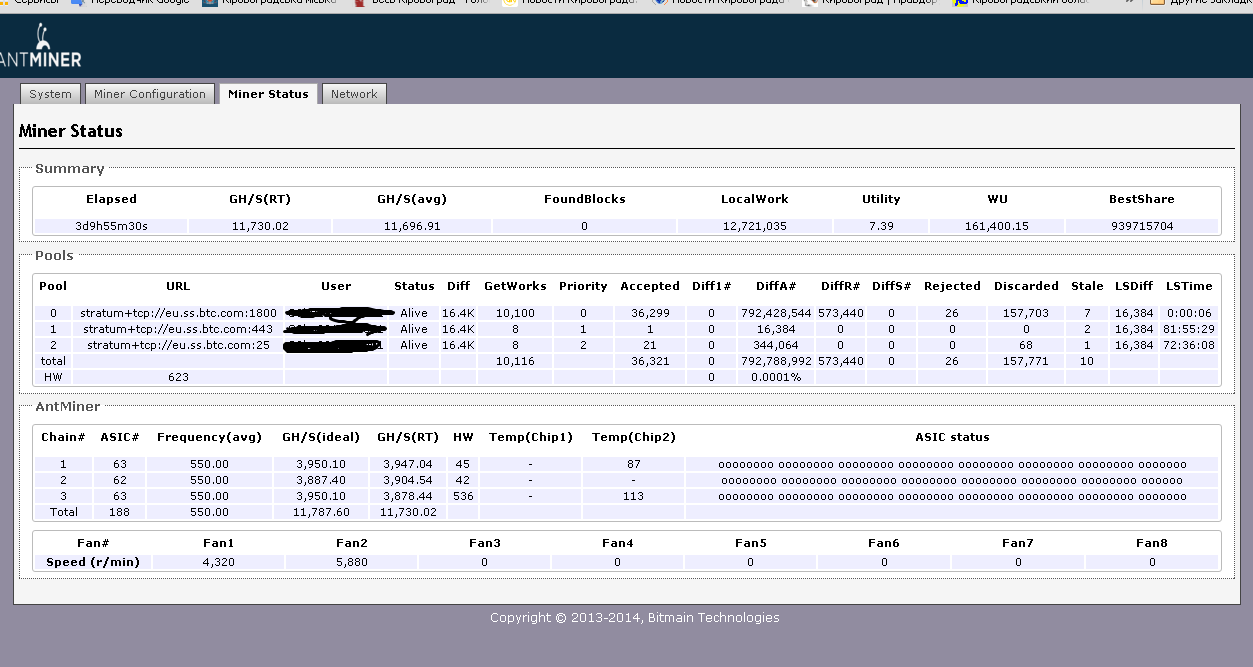Image resolution: width=1253 pixels, height=667 pixels.
Task: Click the ASIC status row for chain 1
Action: (x=951, y=464)
